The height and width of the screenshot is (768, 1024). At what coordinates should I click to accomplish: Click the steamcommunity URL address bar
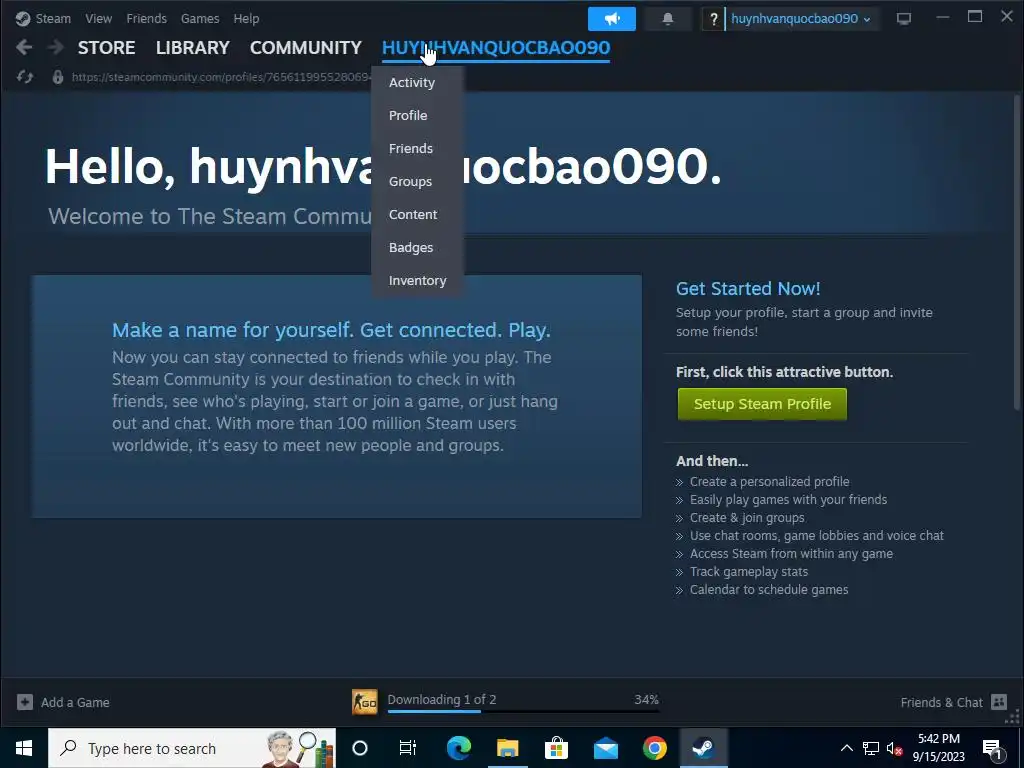pyautogui.click(x=222, y=77)
